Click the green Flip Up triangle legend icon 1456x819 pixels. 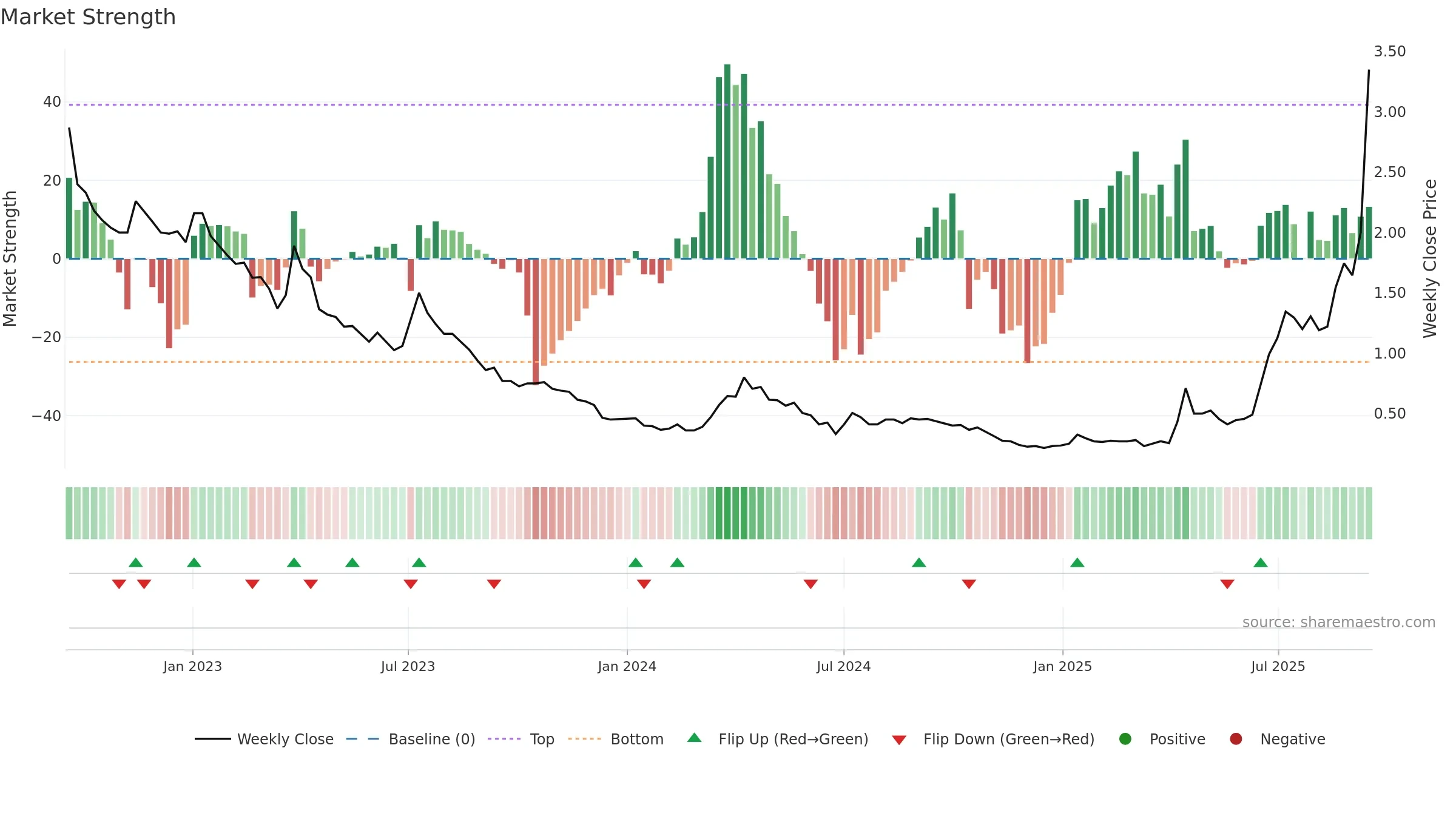coord(695,738)
